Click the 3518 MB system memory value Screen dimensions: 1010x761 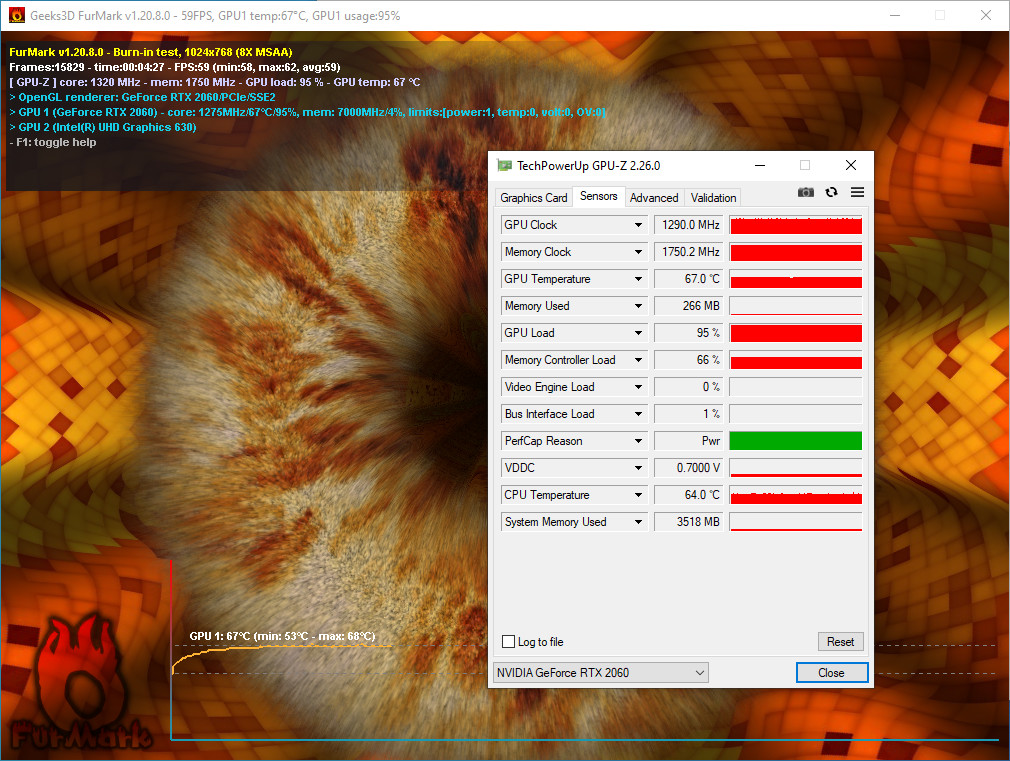click(689, 523)
